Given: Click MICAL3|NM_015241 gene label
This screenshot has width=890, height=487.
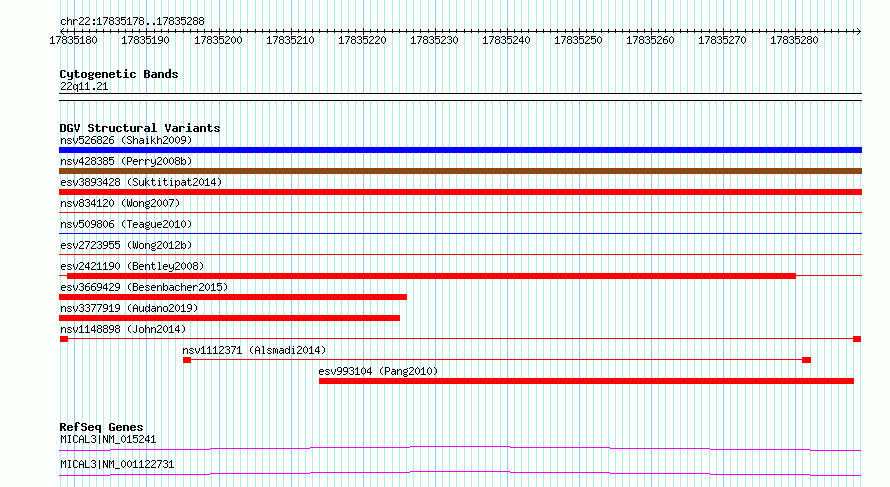Looking at the screenshot, I should tap(108, 439).
